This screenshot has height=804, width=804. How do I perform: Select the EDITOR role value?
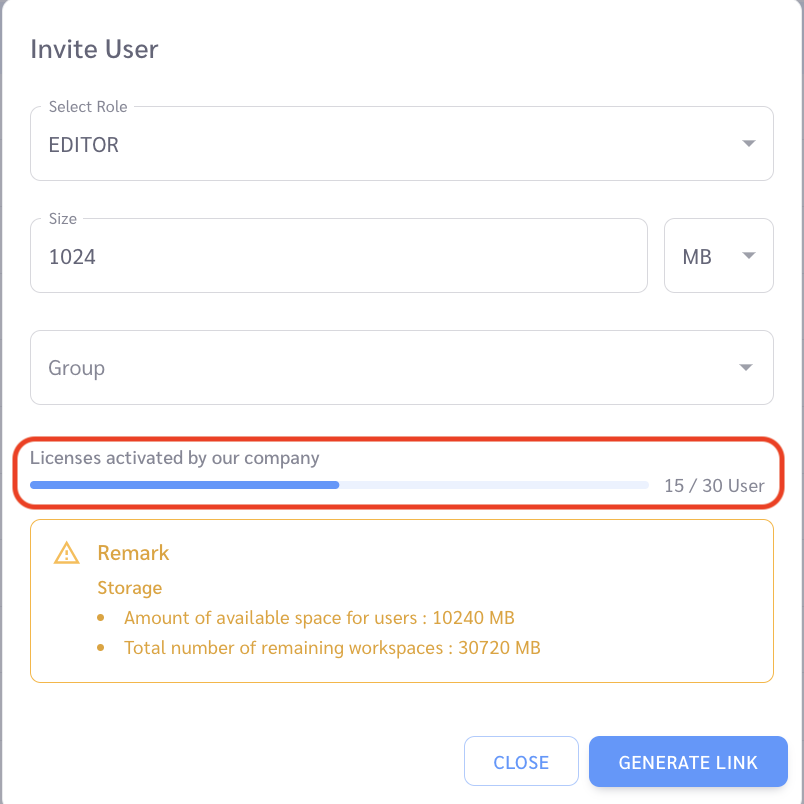click(x=84, y=145)
